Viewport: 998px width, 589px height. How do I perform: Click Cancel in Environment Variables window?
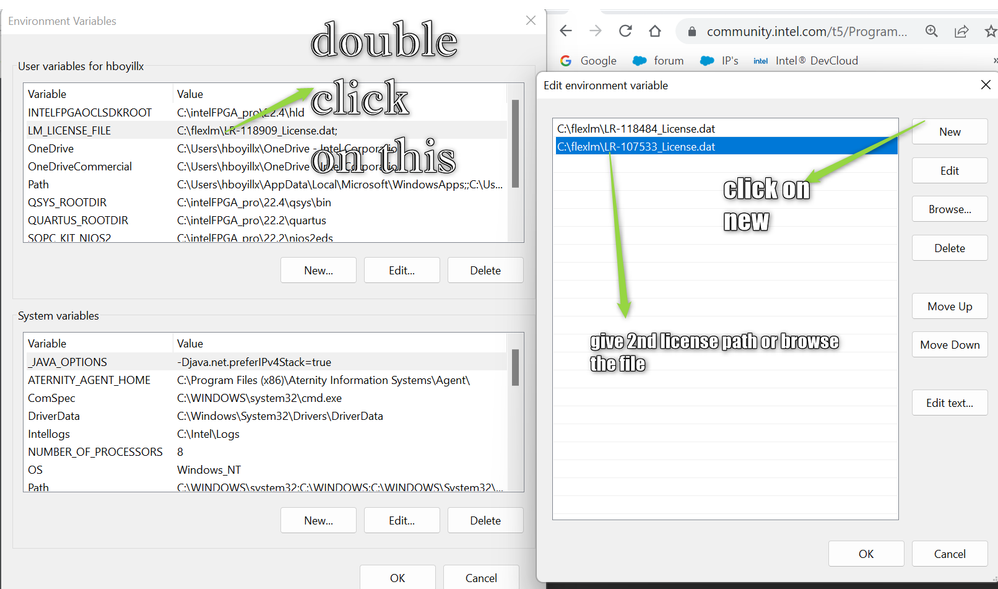[481, 577]
